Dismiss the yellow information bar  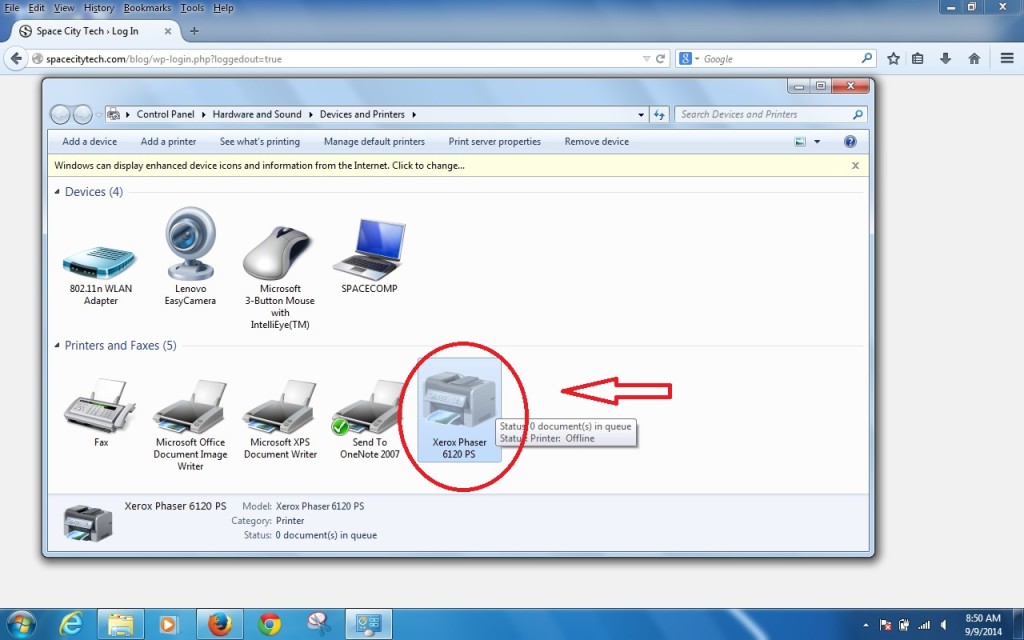pyautogui.click(x=855, y=166)
